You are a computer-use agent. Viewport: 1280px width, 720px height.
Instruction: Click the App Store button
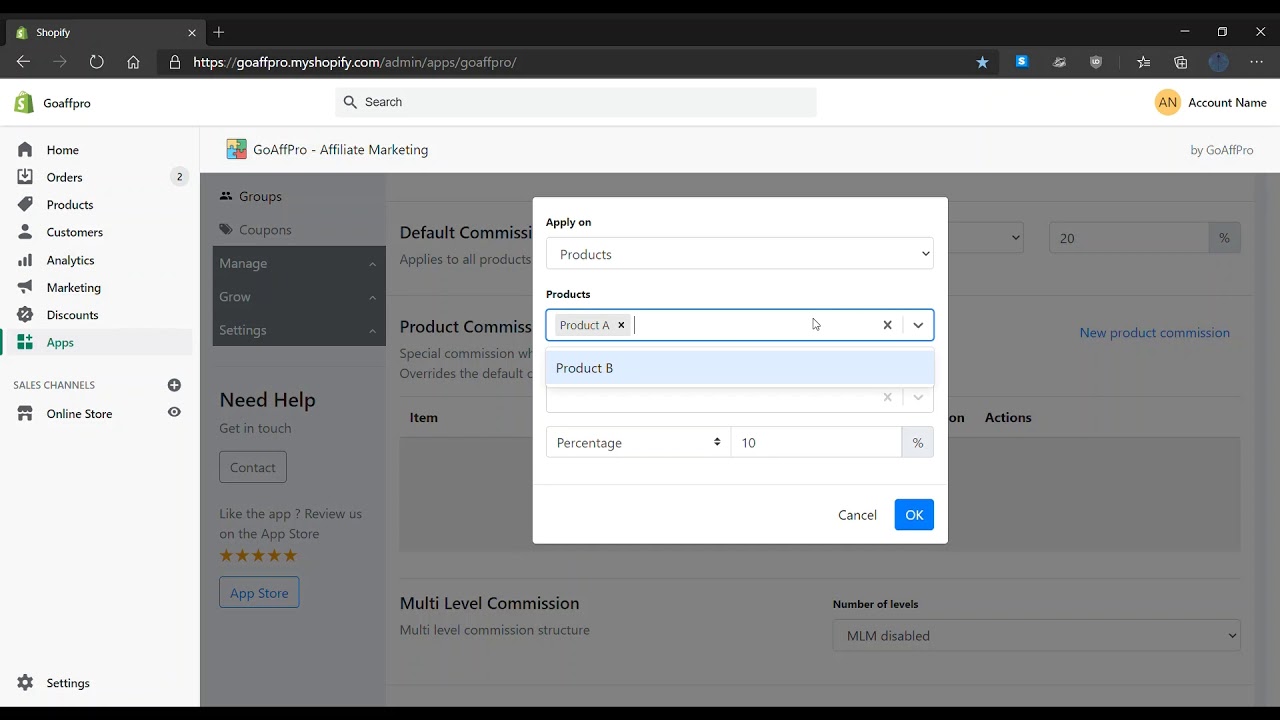coord(259,593)
